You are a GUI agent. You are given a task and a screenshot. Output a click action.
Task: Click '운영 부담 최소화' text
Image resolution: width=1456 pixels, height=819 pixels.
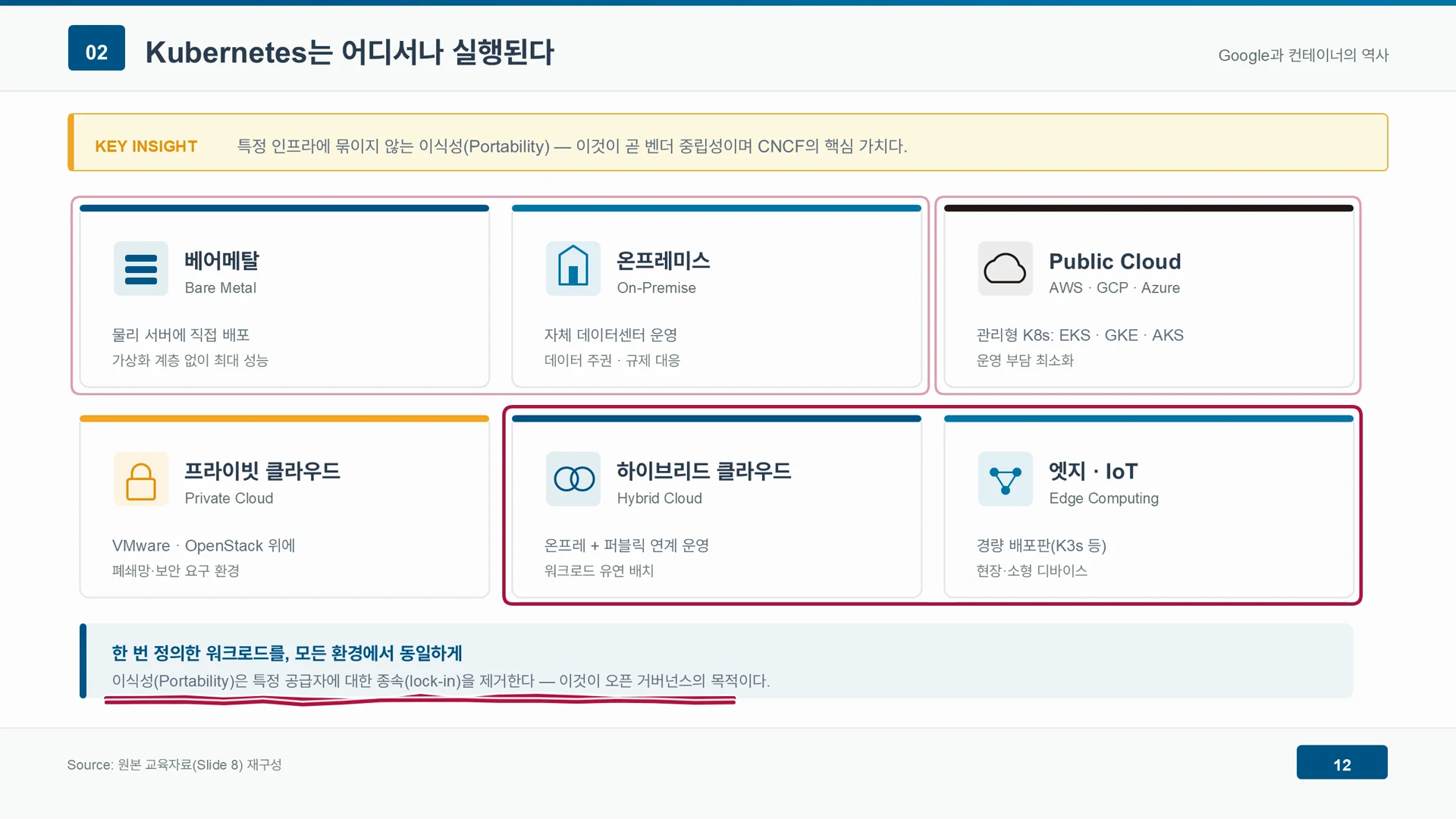tap(1025, 360)
